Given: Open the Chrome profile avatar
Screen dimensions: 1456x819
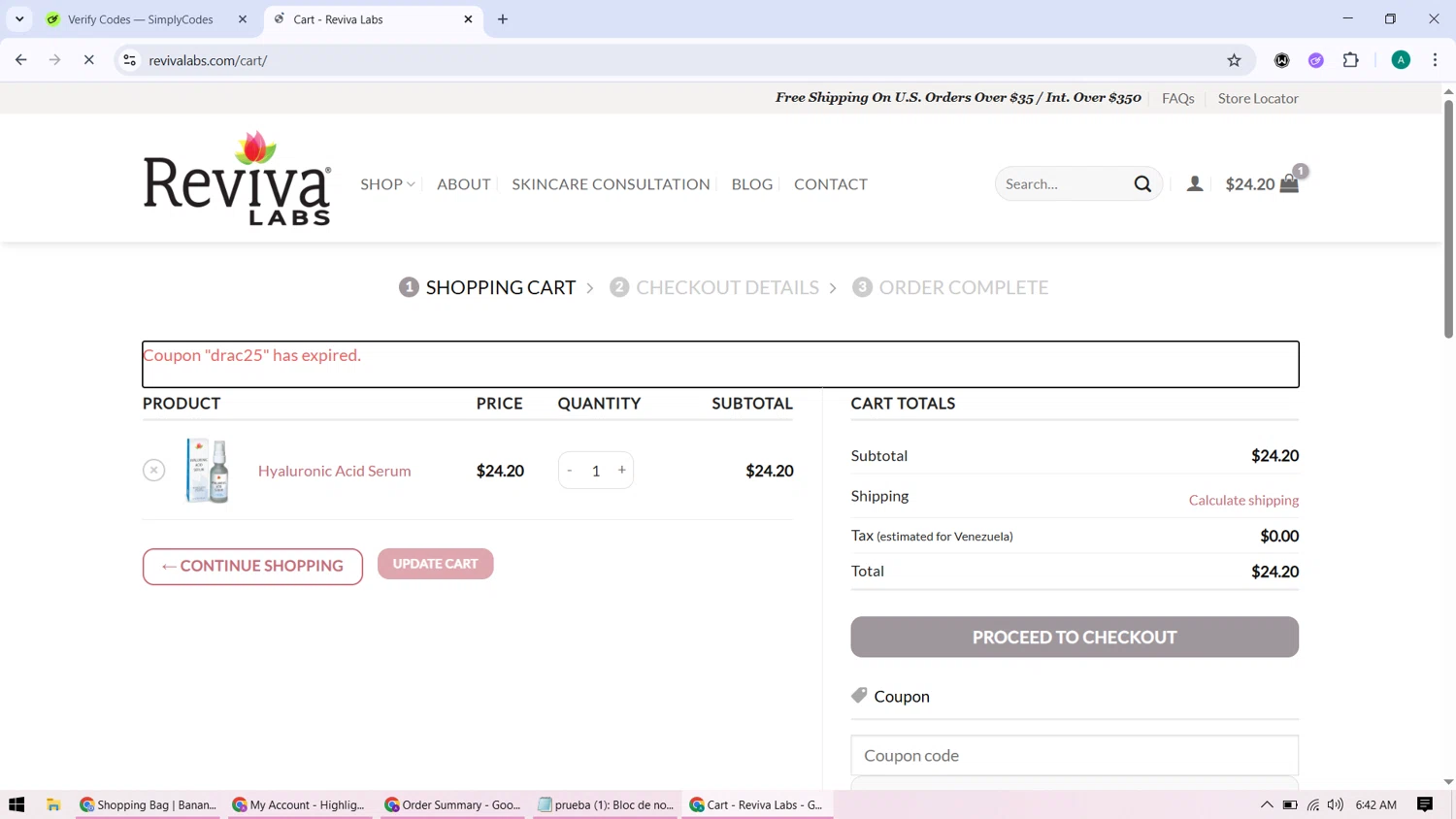Looking at the screenshot, I should tap(1401, 60).
